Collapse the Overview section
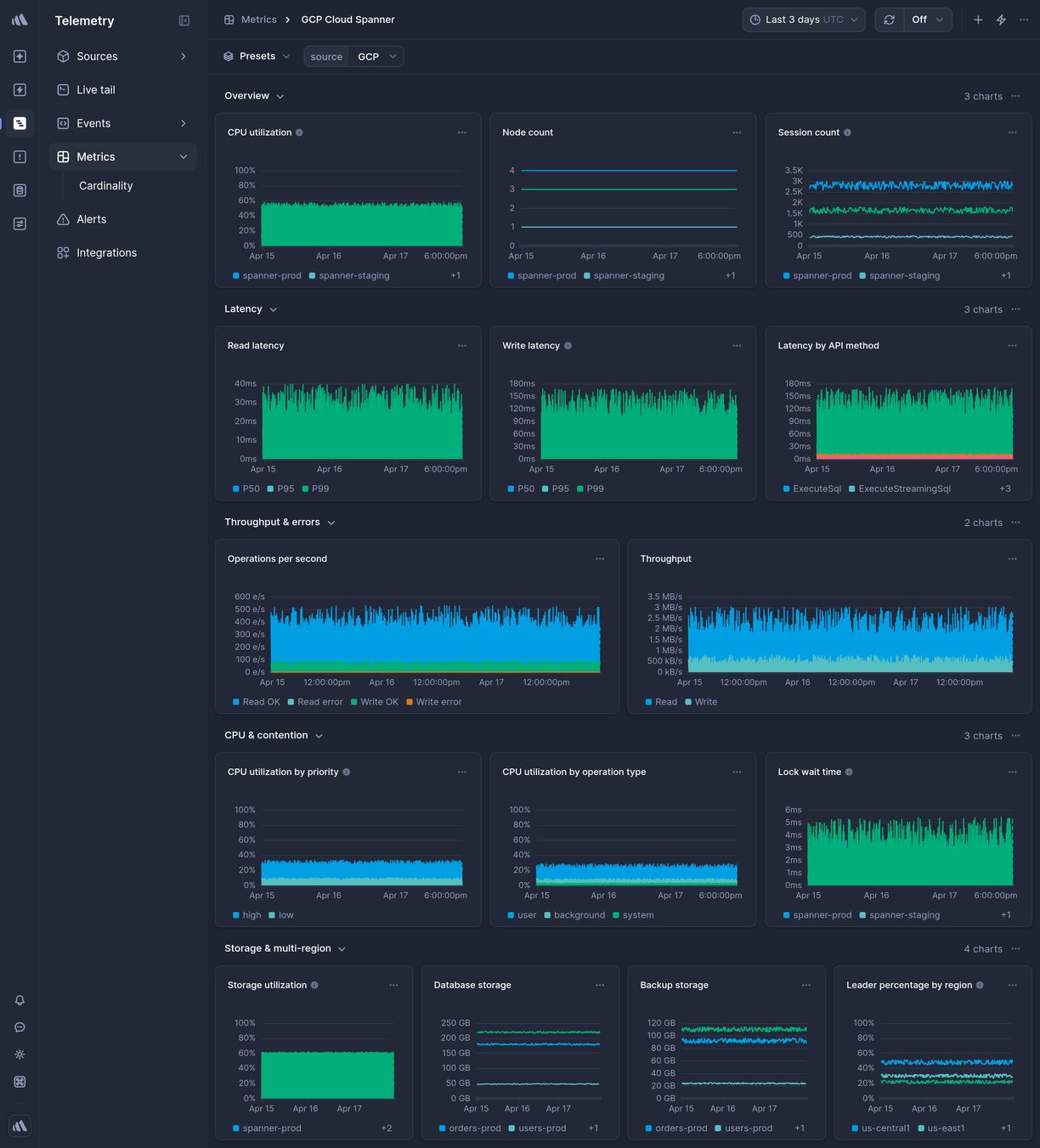 280,96
